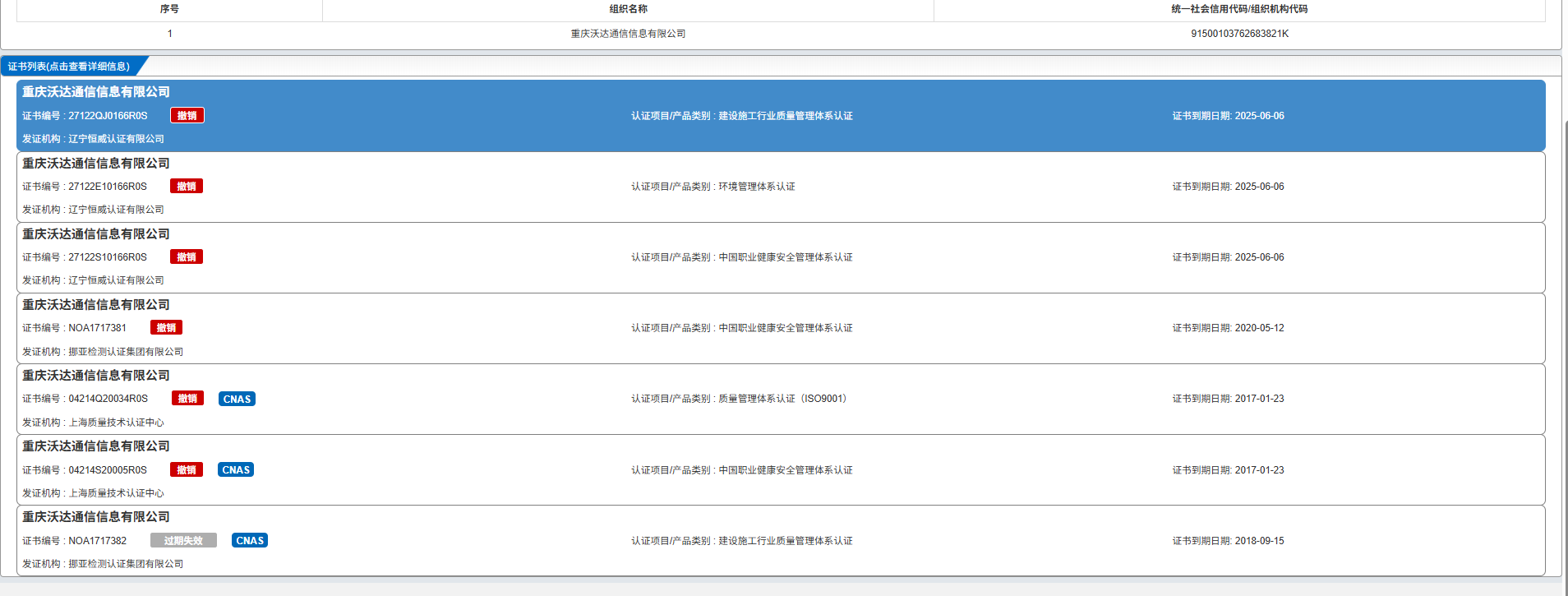Click issuing body under certificate 27122E10166R0S
The height and width of the screenshot is (596, 1568).
coord(116,210)
